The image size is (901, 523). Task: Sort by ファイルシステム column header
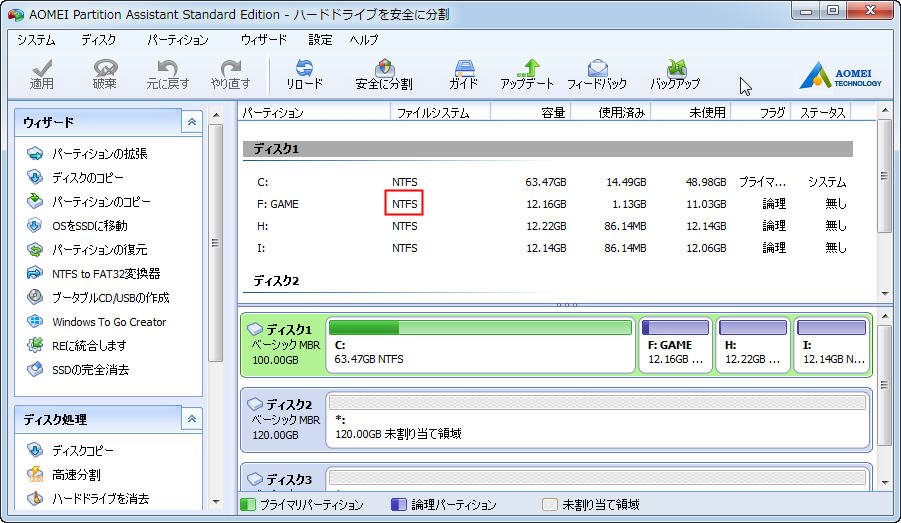[x=440, y=112]
